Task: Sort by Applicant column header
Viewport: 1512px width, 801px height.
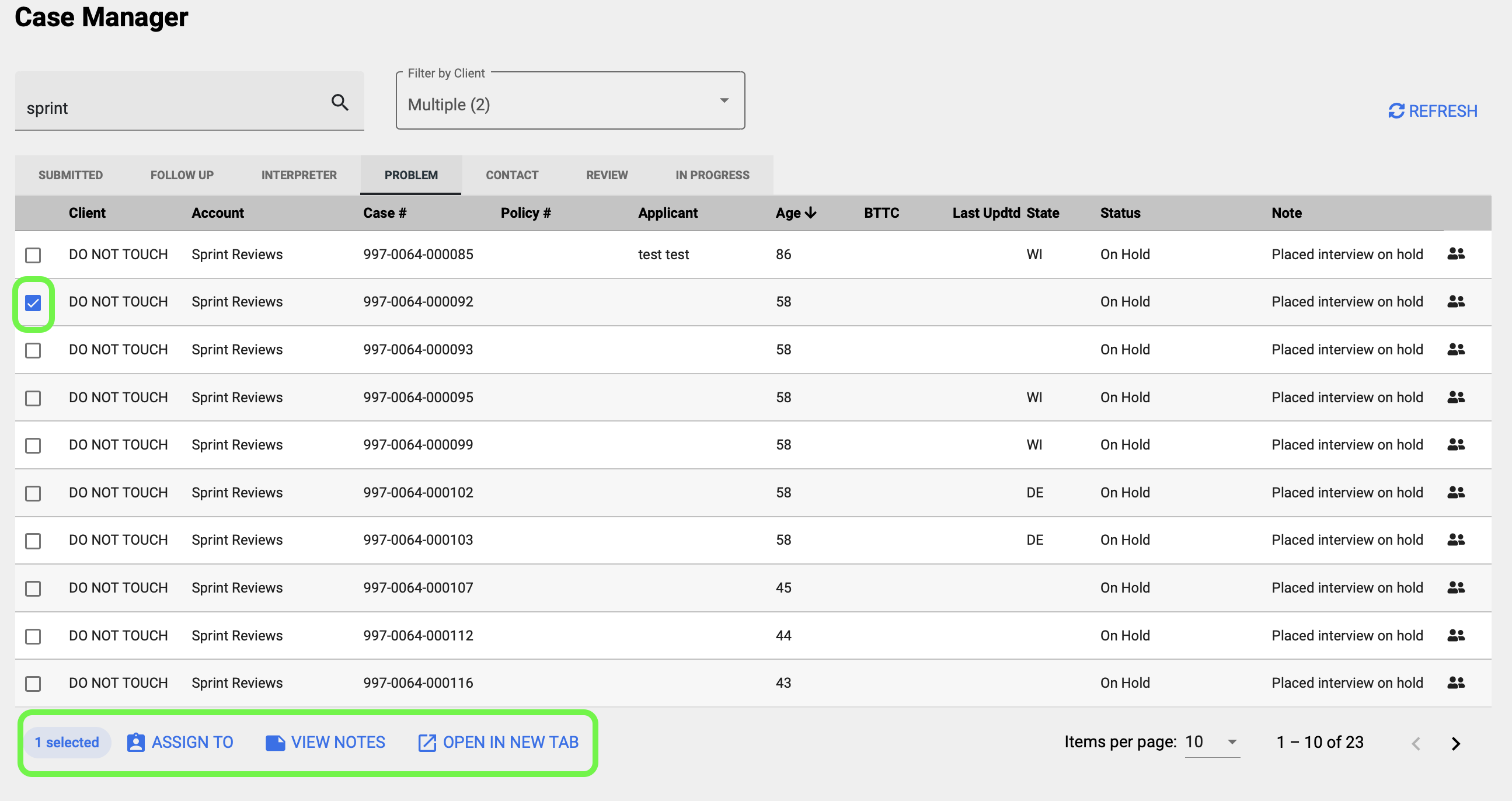Action: point(667,213)
